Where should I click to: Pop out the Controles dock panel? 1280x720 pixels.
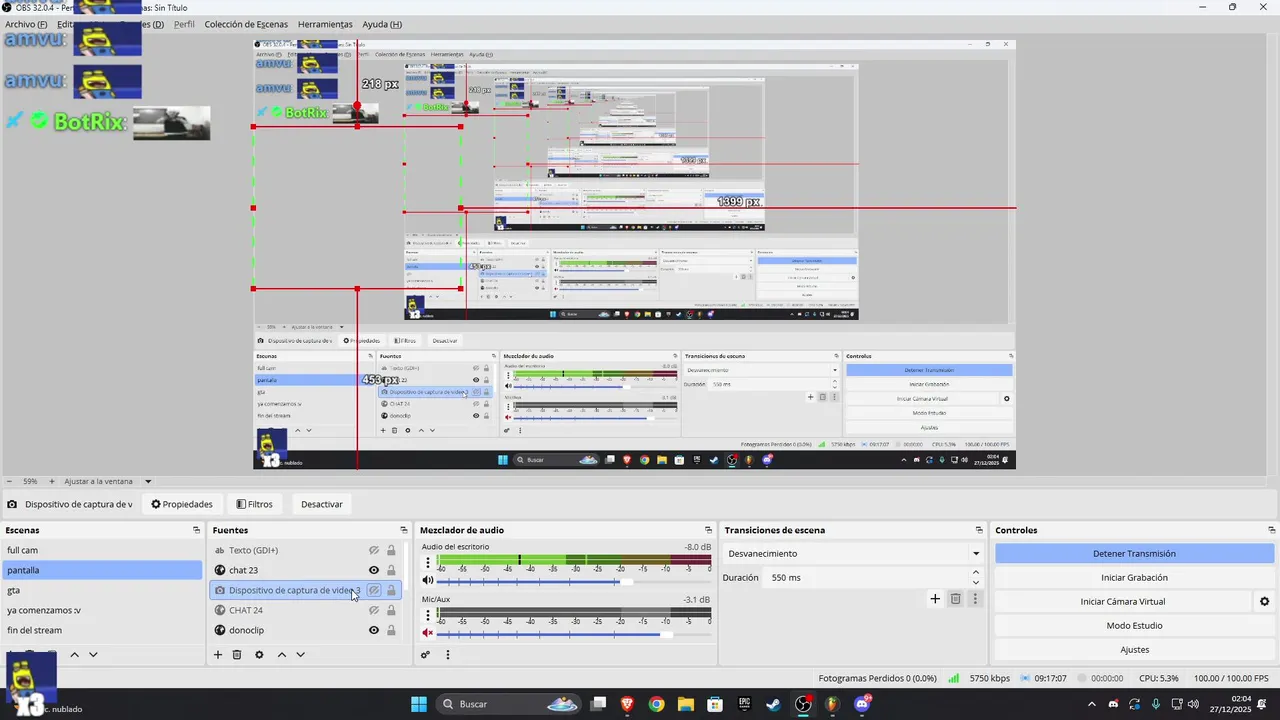(x=1270, y=530)
